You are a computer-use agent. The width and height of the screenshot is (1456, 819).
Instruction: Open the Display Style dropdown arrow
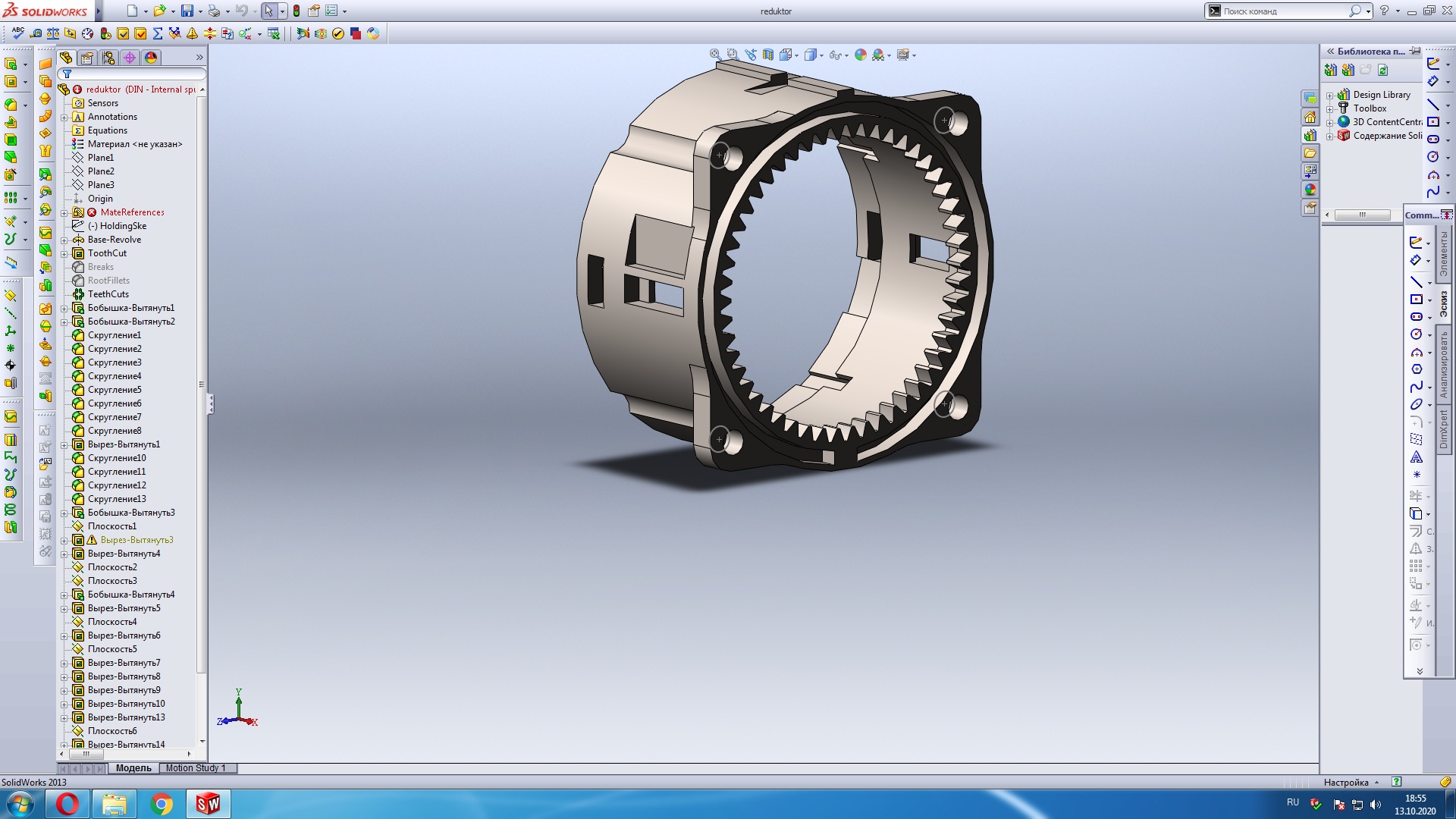click(x=821, y=55)
